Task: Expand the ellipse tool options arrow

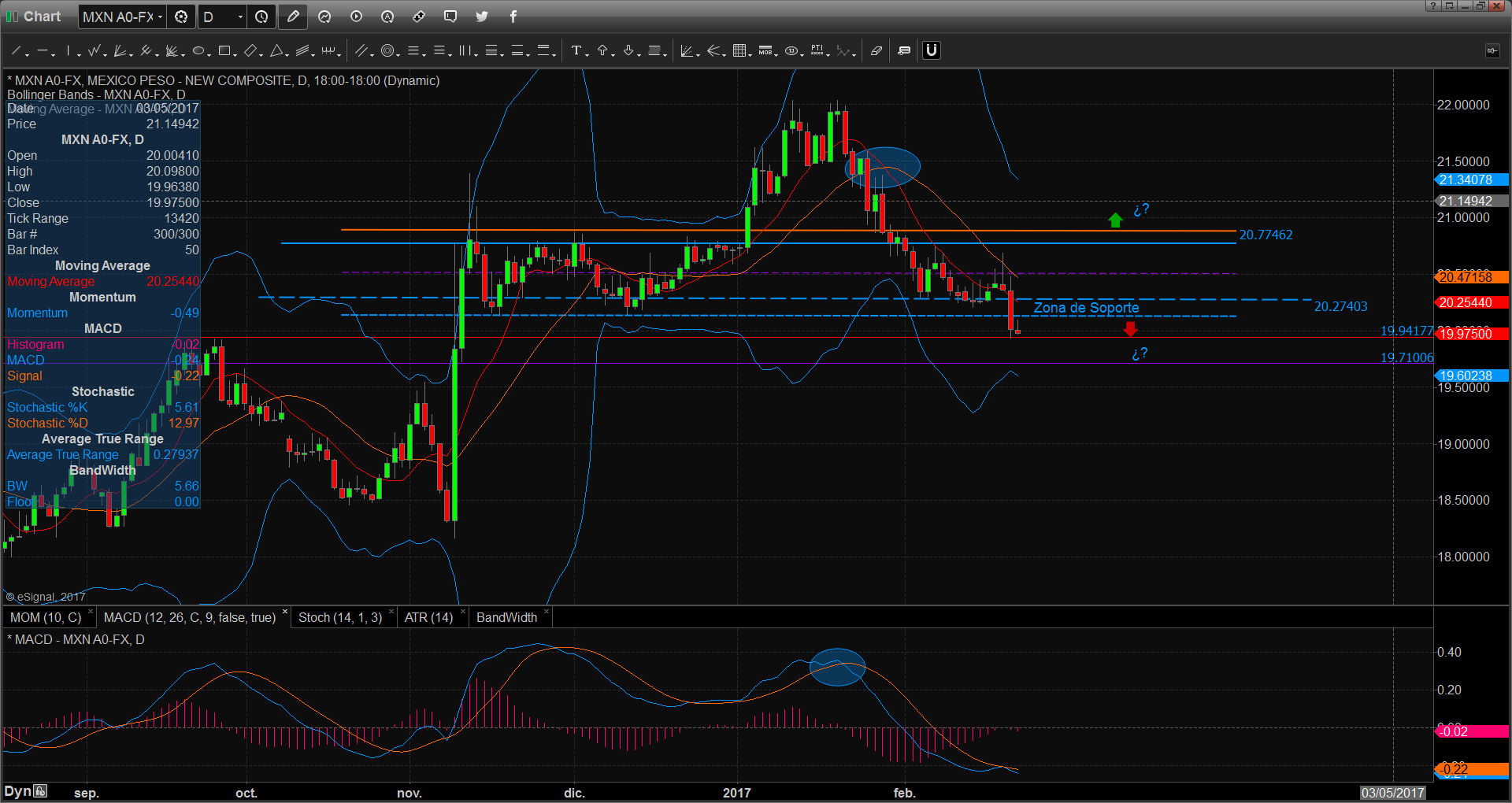Action: click(x=209, y=55)
